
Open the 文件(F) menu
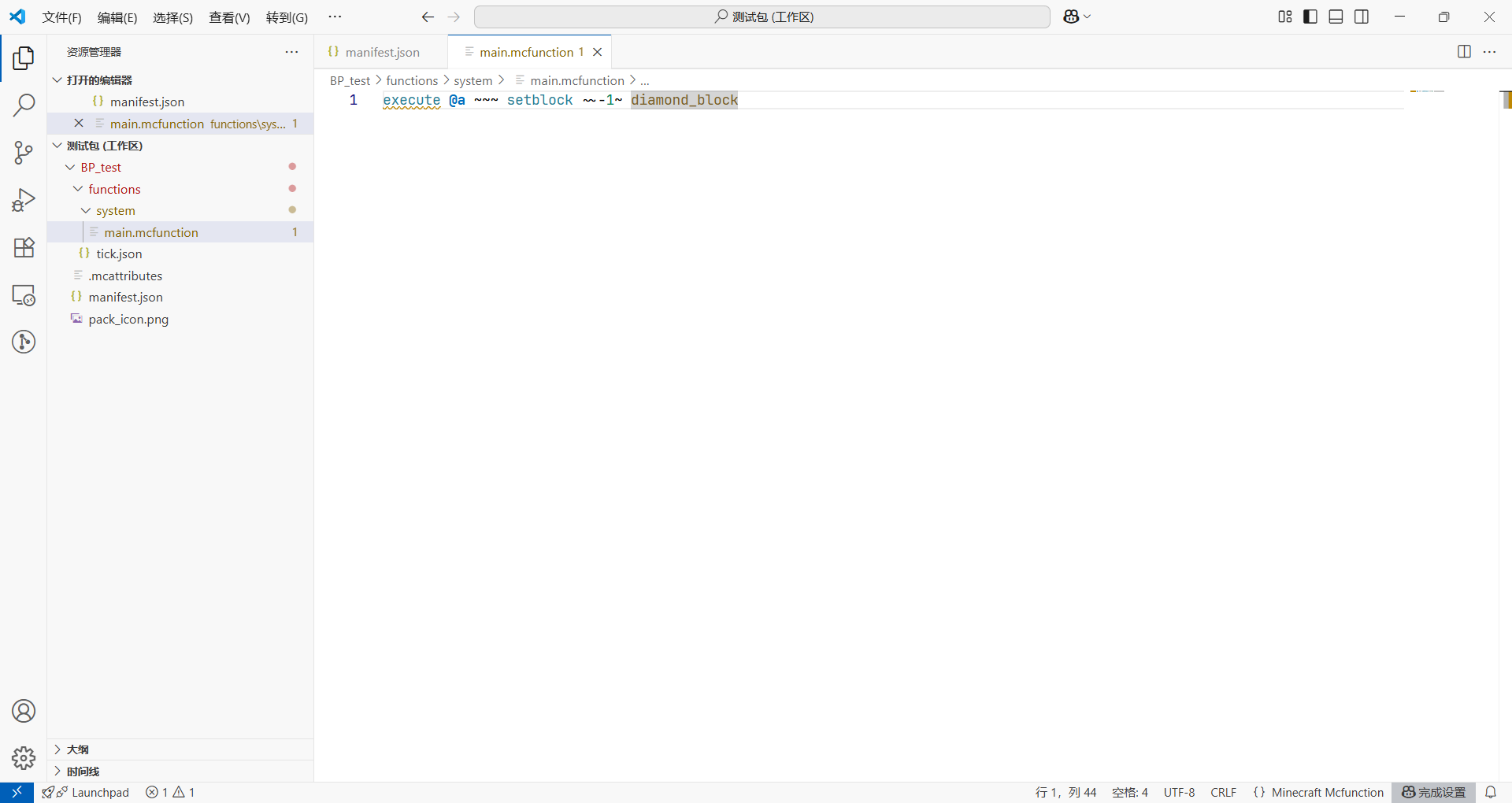tap(61, 17)
